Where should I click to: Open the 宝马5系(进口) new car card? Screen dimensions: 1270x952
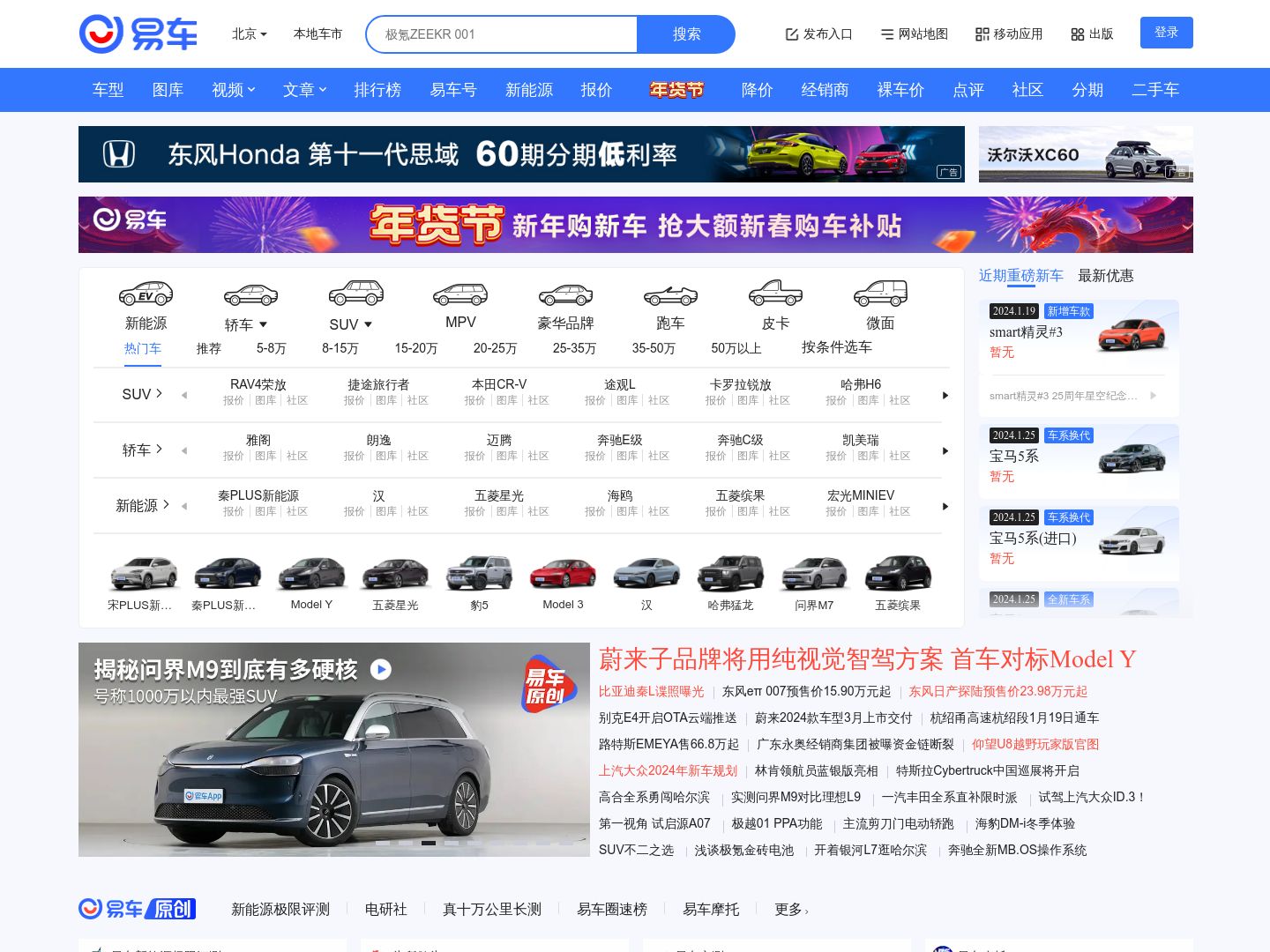[x=1079, y=543]
